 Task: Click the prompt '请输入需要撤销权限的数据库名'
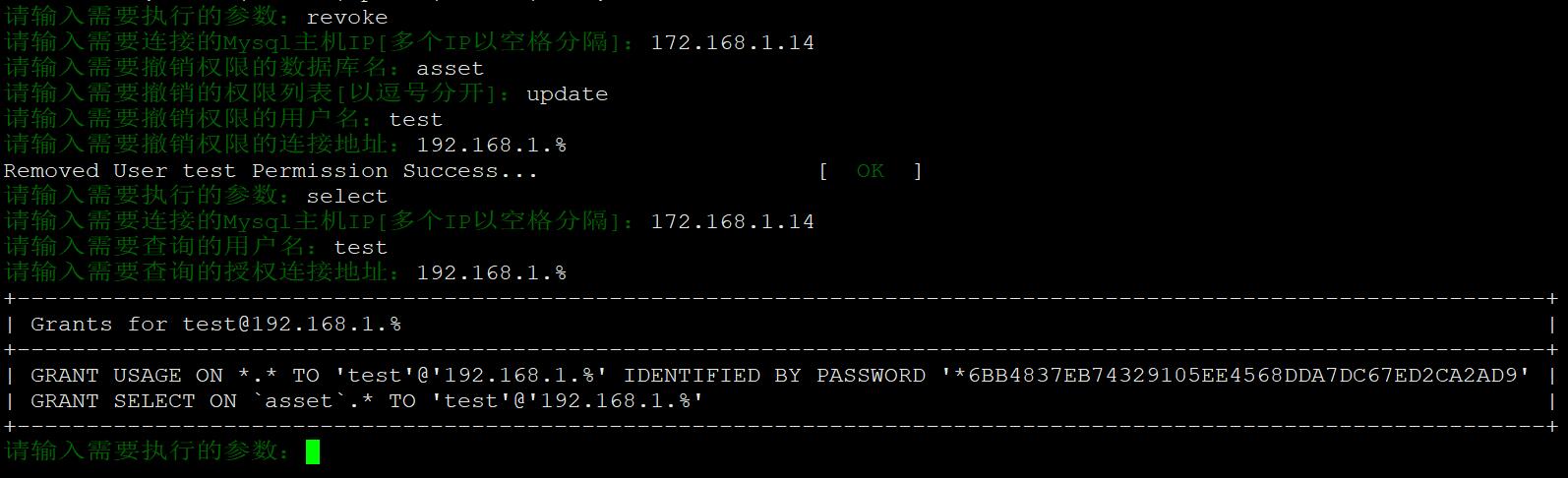point(203,69)
